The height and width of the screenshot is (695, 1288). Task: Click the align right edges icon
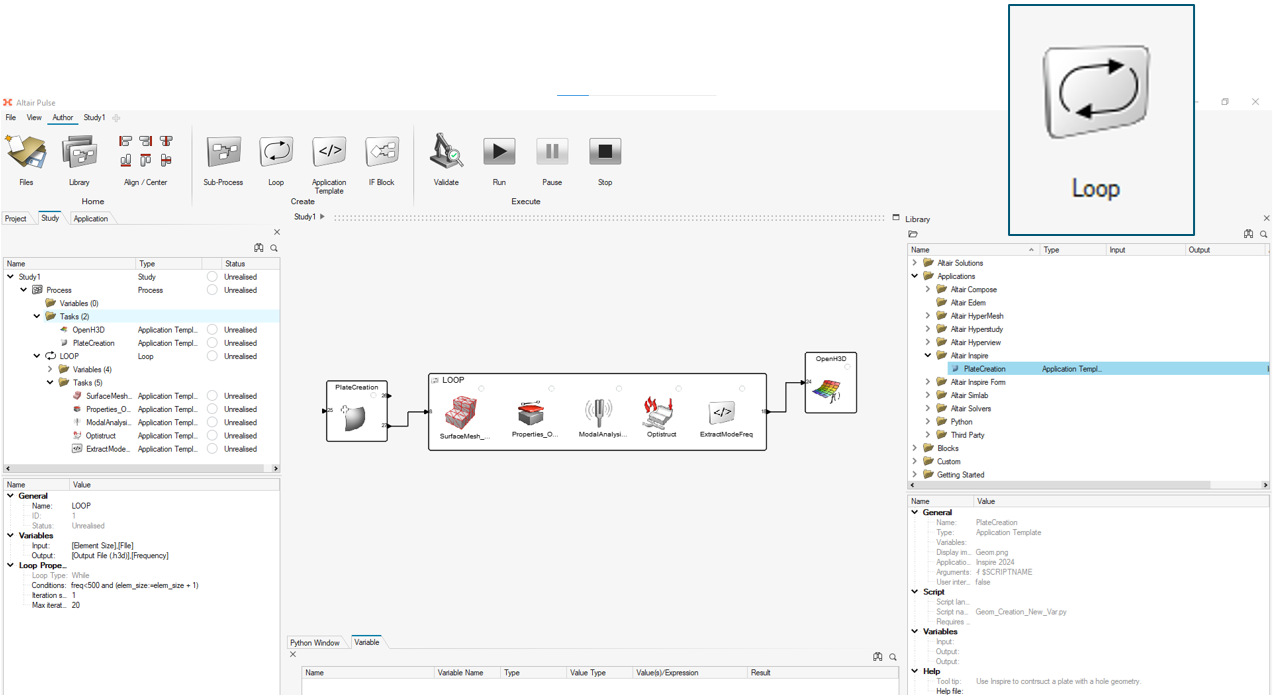(x=146, y=142)
